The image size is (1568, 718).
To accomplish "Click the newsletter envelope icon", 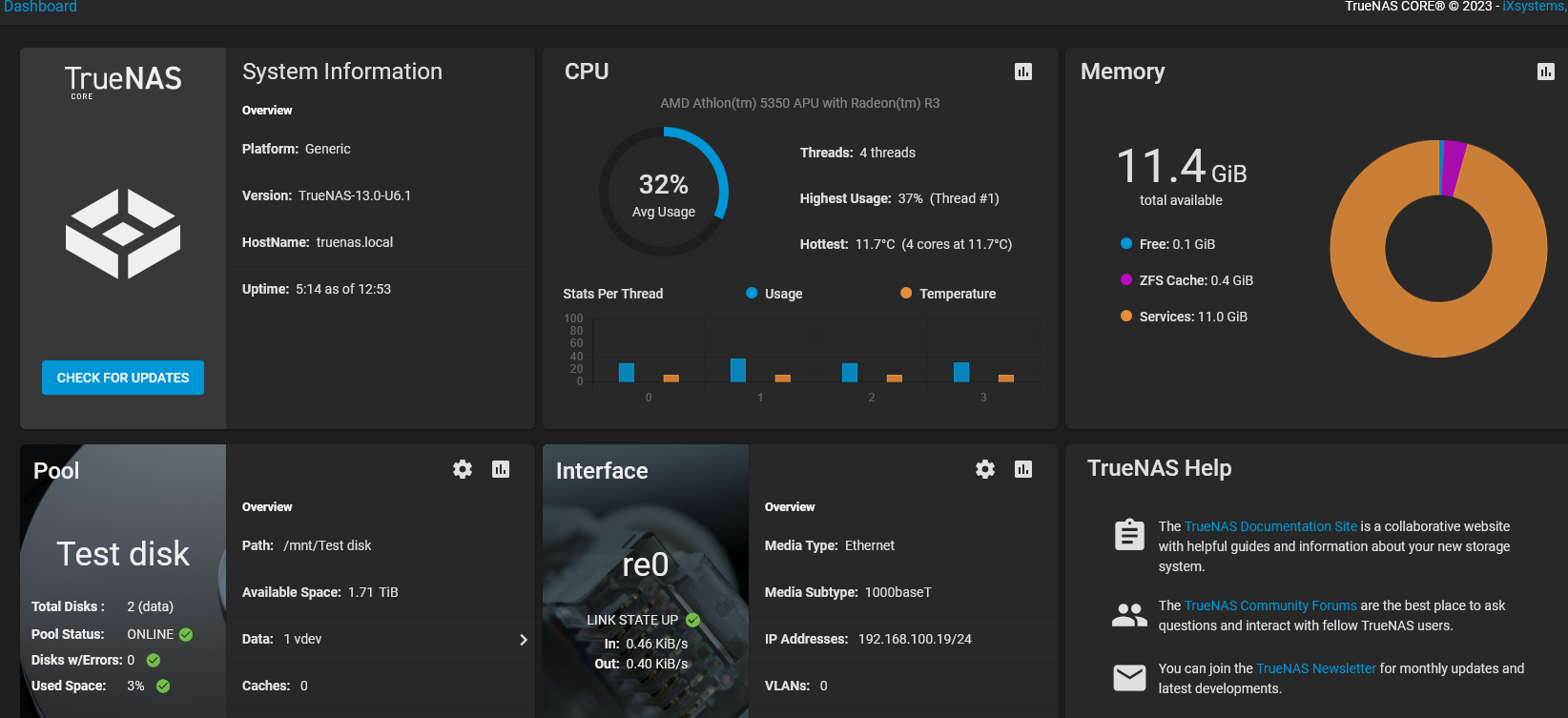I will (x=1129, y=678).
